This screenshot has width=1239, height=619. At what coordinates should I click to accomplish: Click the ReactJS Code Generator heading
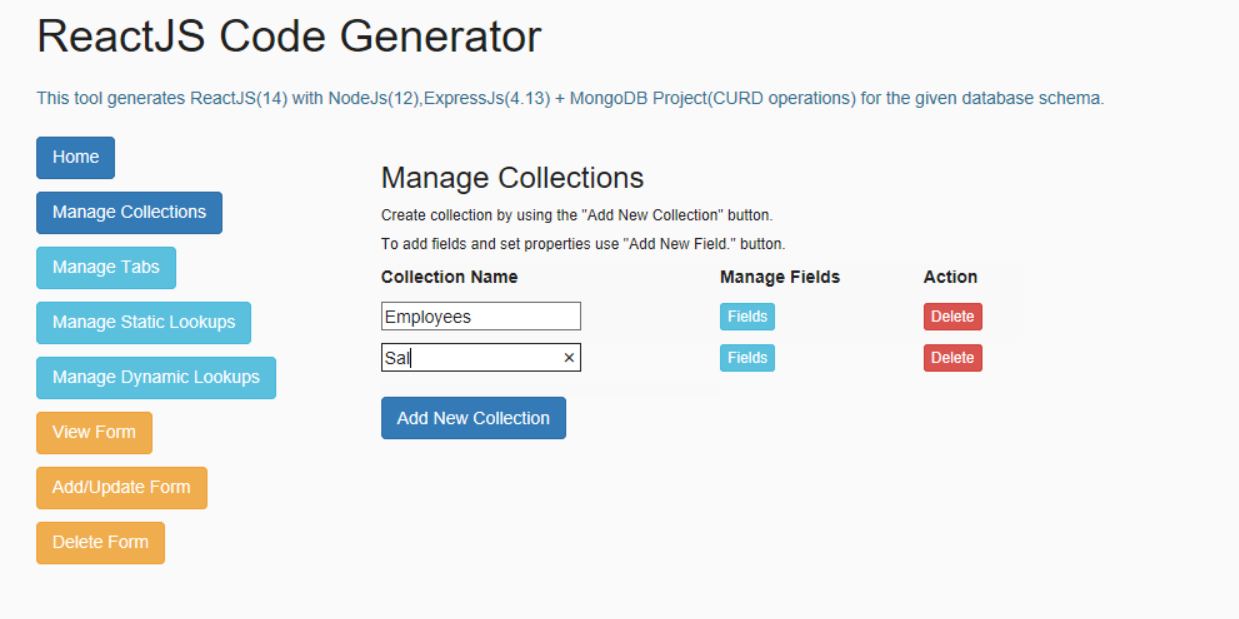click(x=289, y=37)
